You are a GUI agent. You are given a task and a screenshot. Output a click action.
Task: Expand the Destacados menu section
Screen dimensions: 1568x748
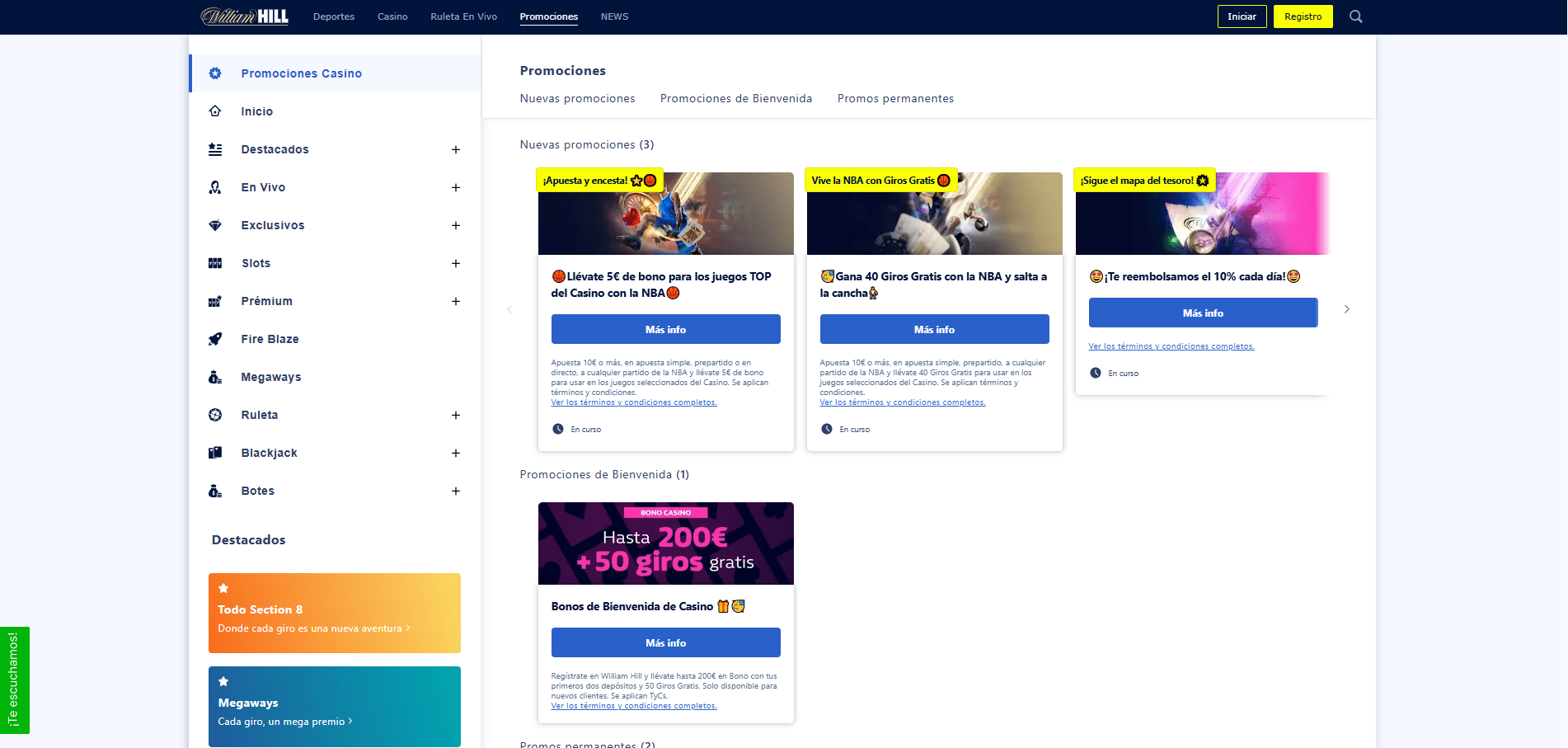[x=456, y=149]
